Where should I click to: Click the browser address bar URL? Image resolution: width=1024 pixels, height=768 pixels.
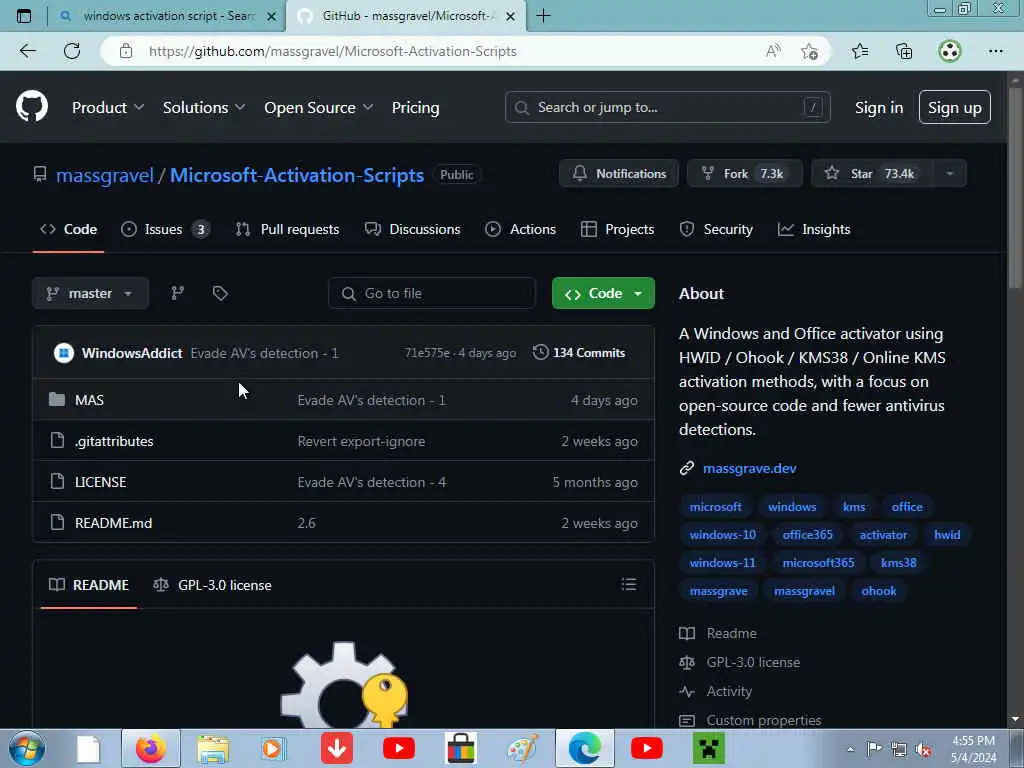(x=332, y=51)
